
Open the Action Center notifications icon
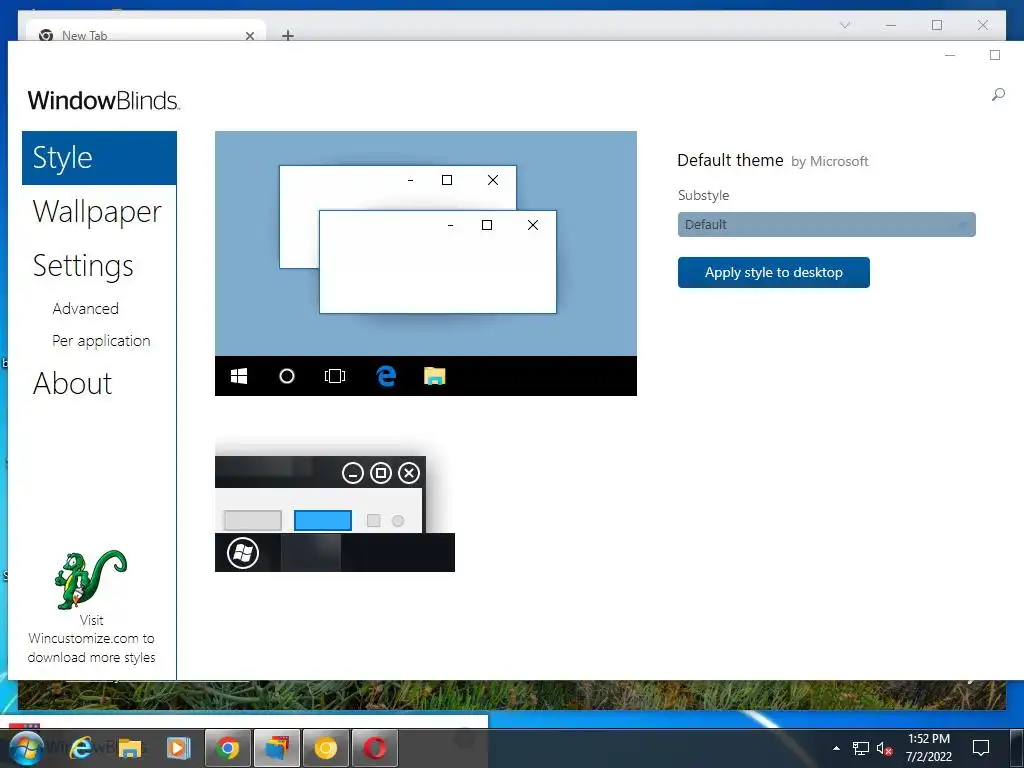pos(981,748)
